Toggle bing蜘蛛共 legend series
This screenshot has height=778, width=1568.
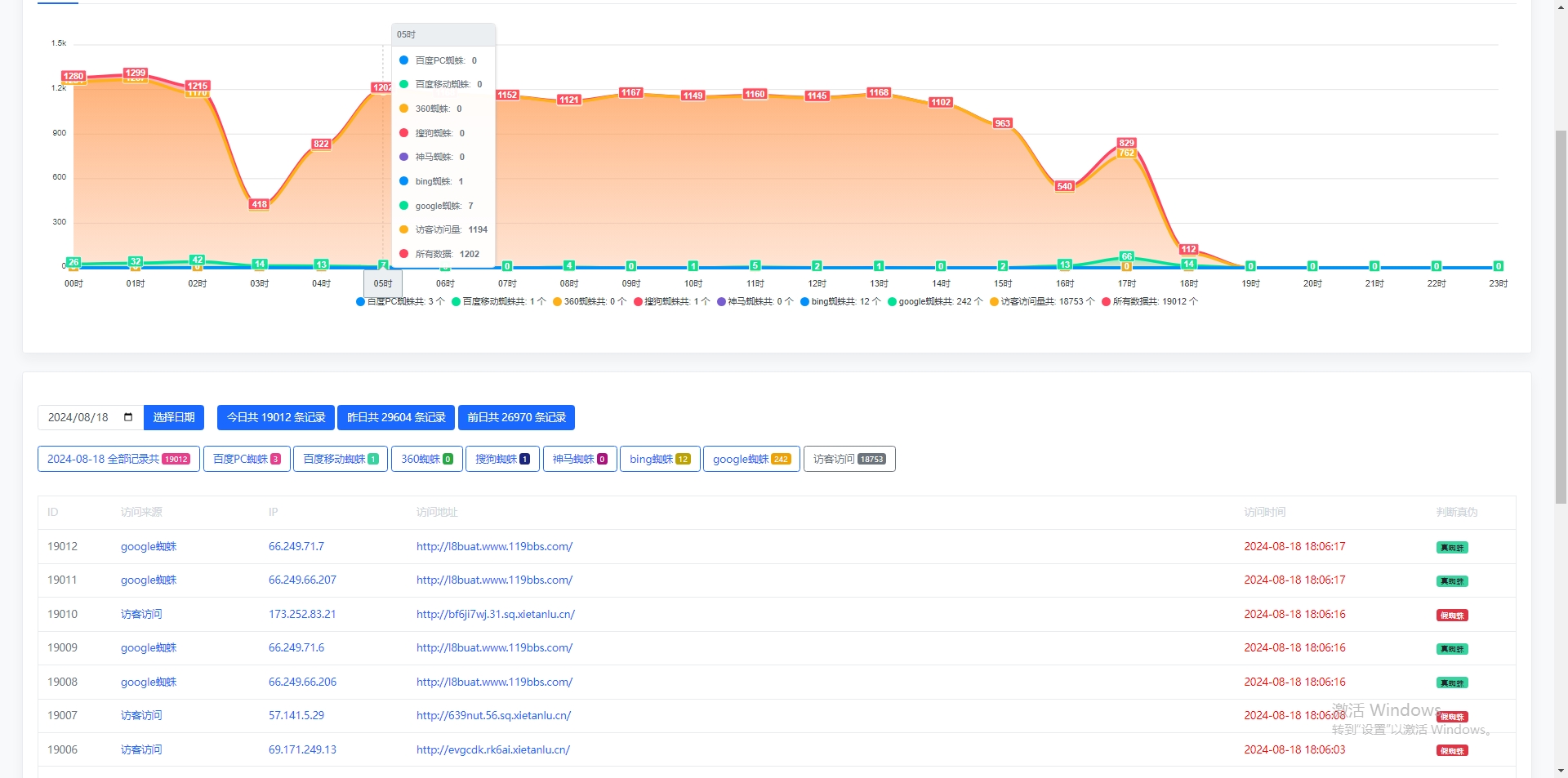point(841,302)
